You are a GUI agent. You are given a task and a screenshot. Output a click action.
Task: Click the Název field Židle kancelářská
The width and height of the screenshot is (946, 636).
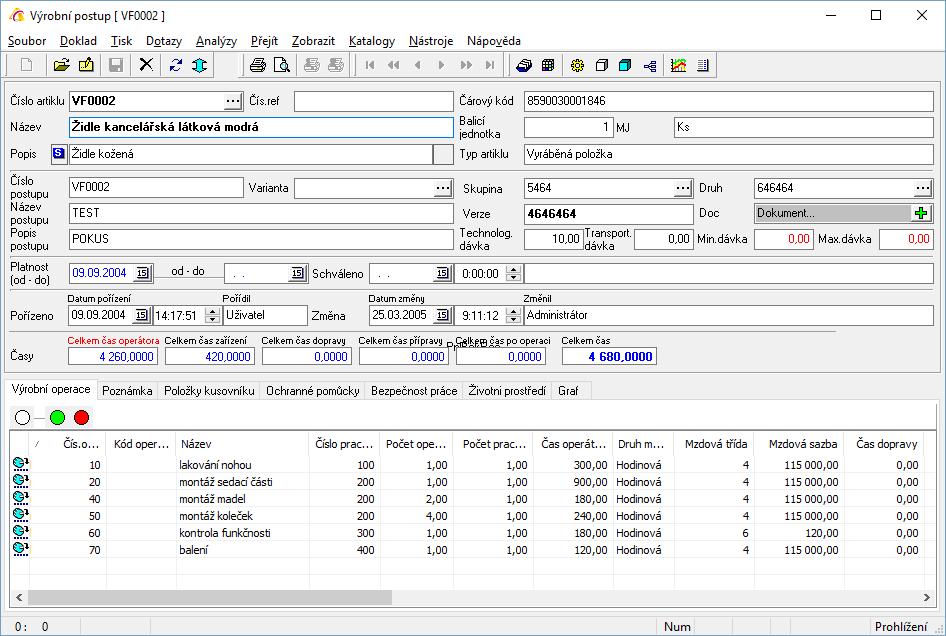tap(261, 127)
